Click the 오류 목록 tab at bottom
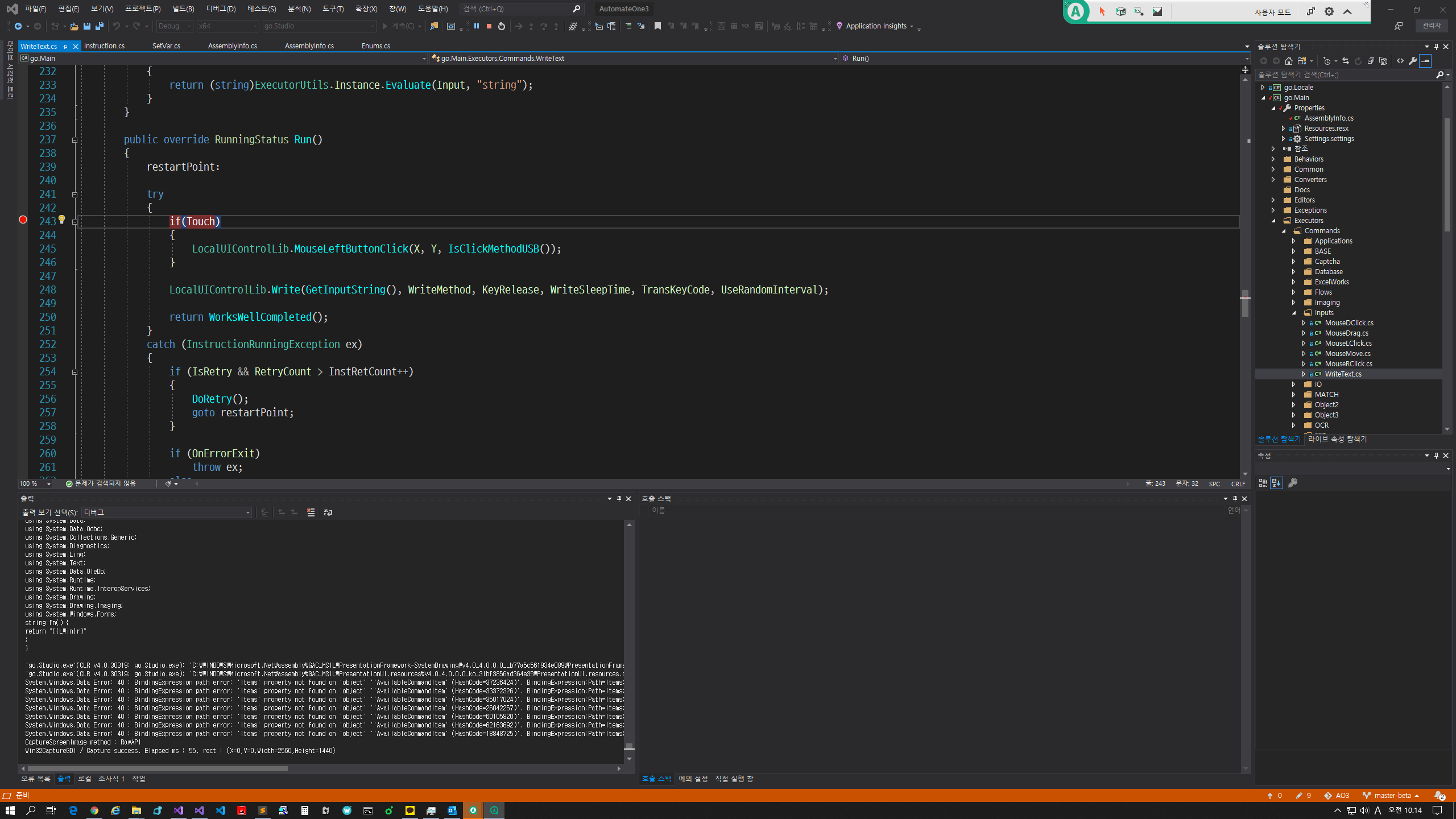 pos(36,779)
